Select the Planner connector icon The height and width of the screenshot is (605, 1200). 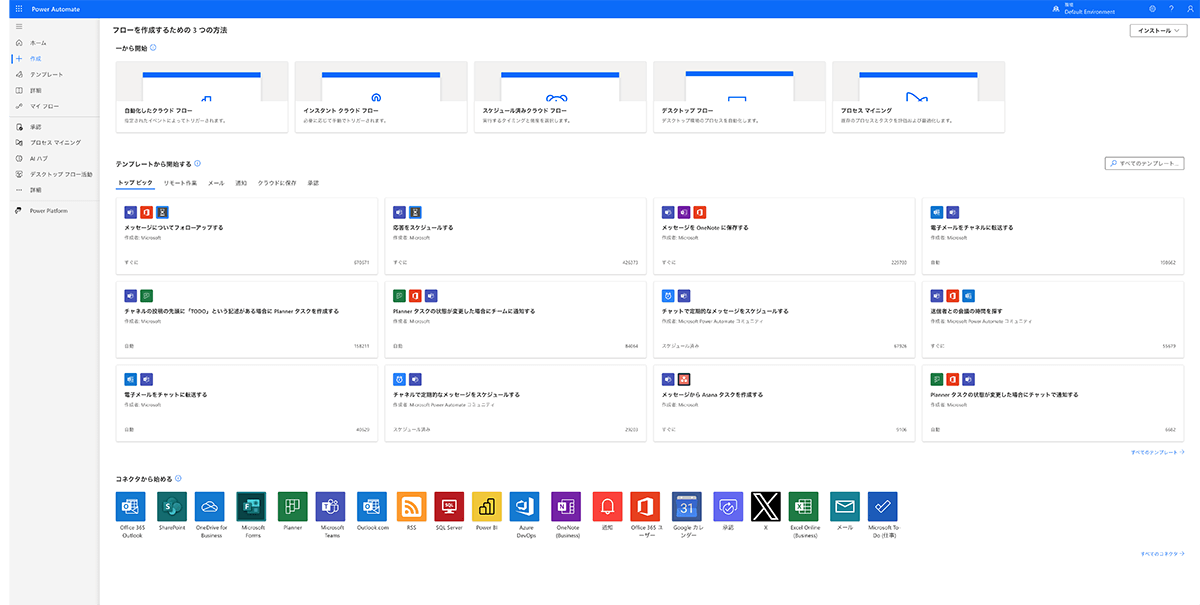[292, 506]
